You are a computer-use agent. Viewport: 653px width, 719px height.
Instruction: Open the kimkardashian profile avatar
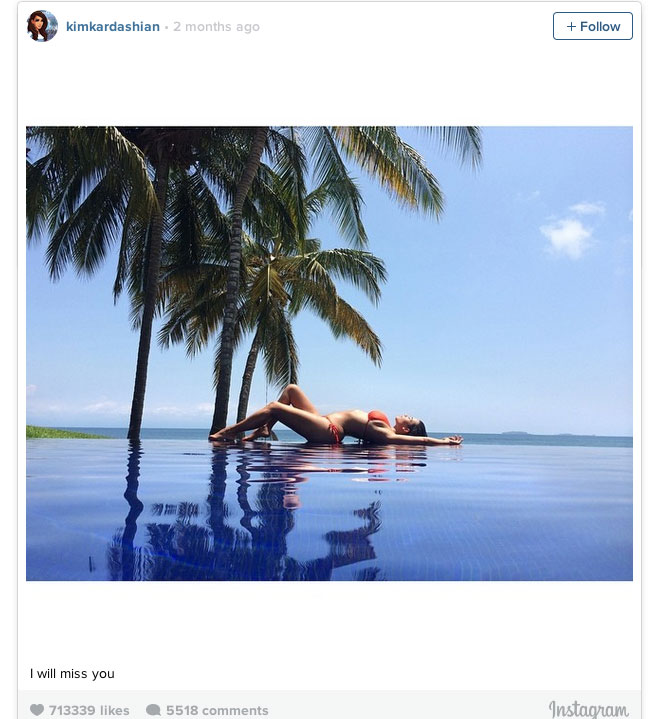42,26
